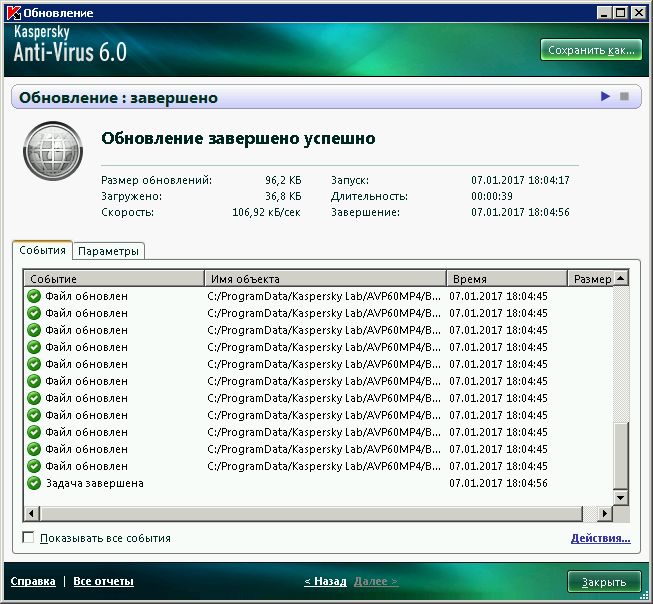Start the update with the play icon
Image resolution: width=653 pixels, height=604 pixels.
pyautogui.click(x=606, y=97)
